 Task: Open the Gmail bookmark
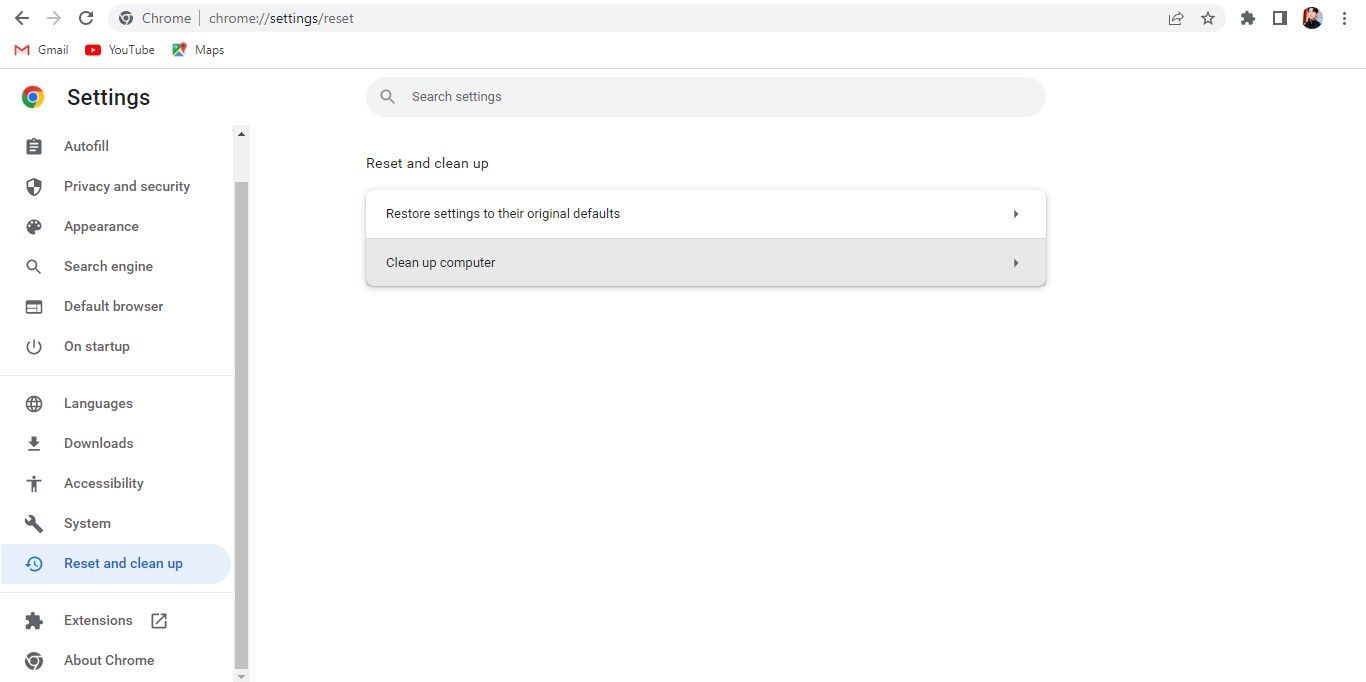[42, 50]
